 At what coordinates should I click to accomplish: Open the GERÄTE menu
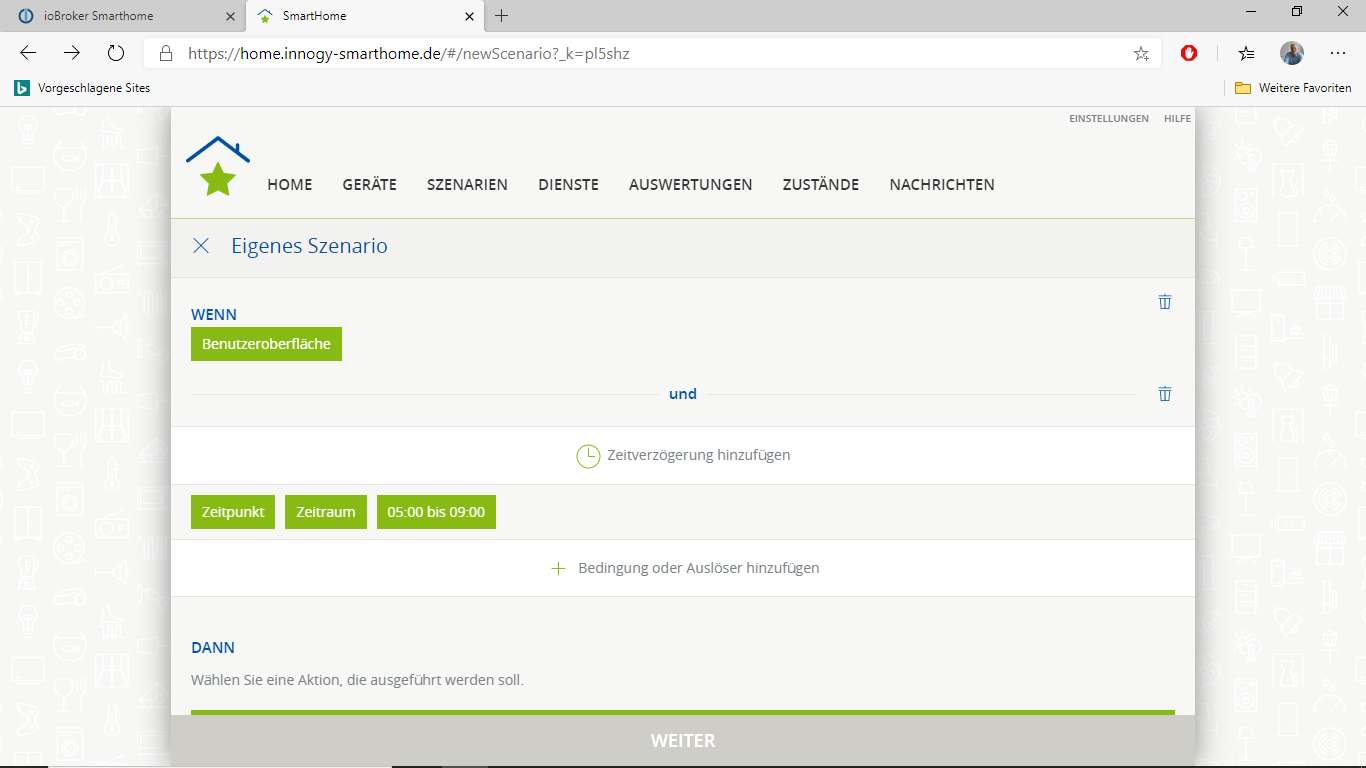[369, 185]
